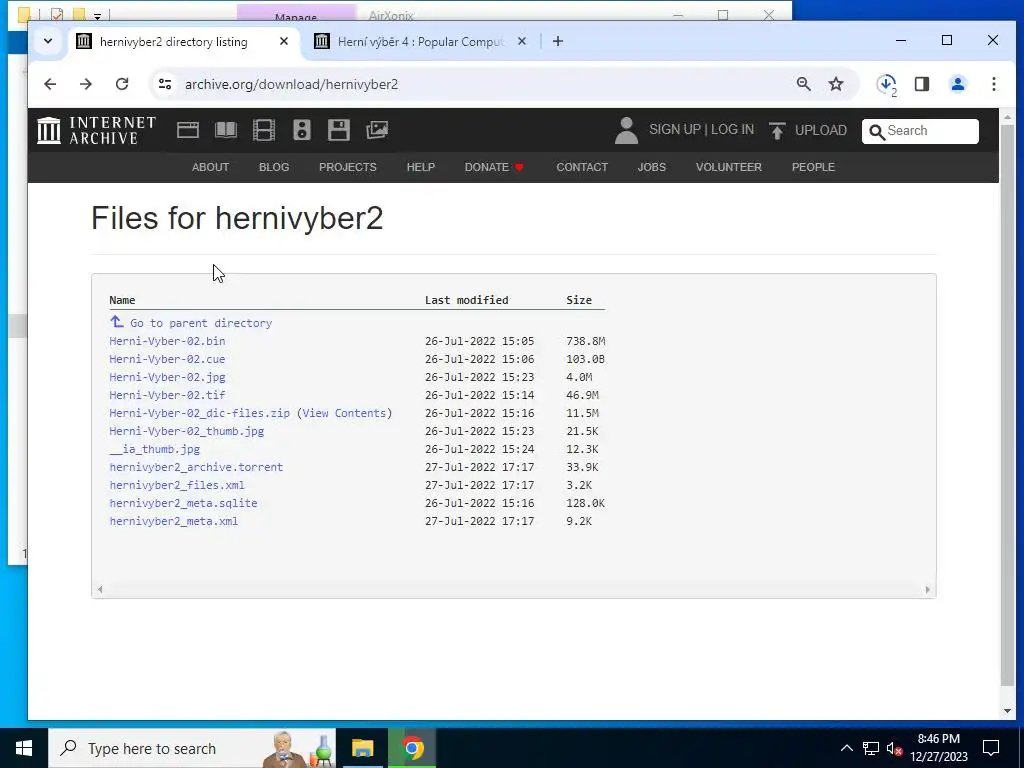Open the notification center icon
The width and height of the screenshot is (1024, 768).
click(x=991, y=748)
